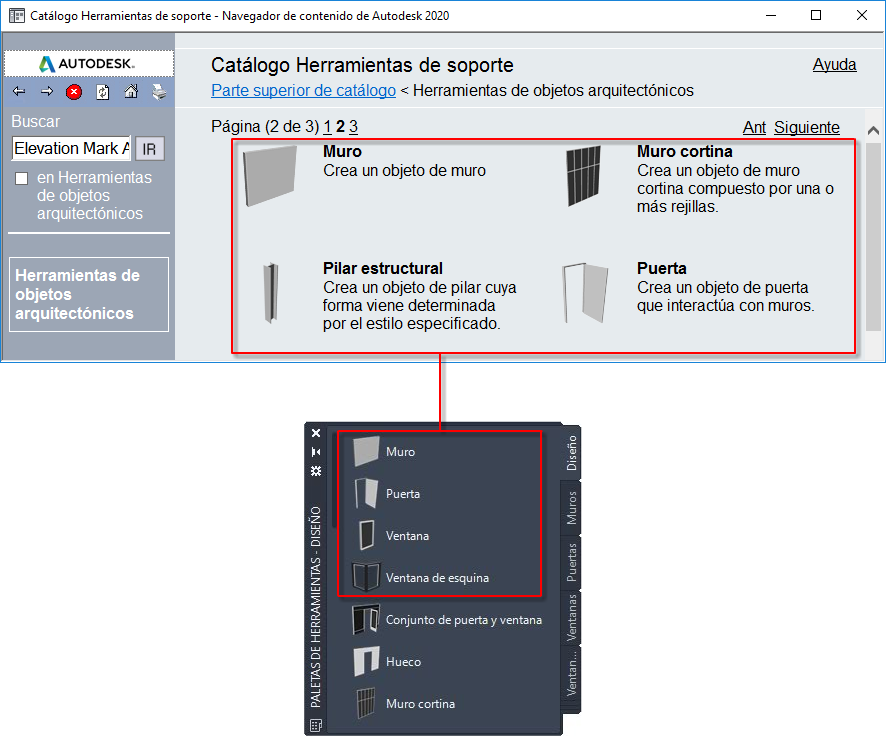Select the Puerta thumbnail in catalog
Screen dimensions: 886x736
(585, 293)
